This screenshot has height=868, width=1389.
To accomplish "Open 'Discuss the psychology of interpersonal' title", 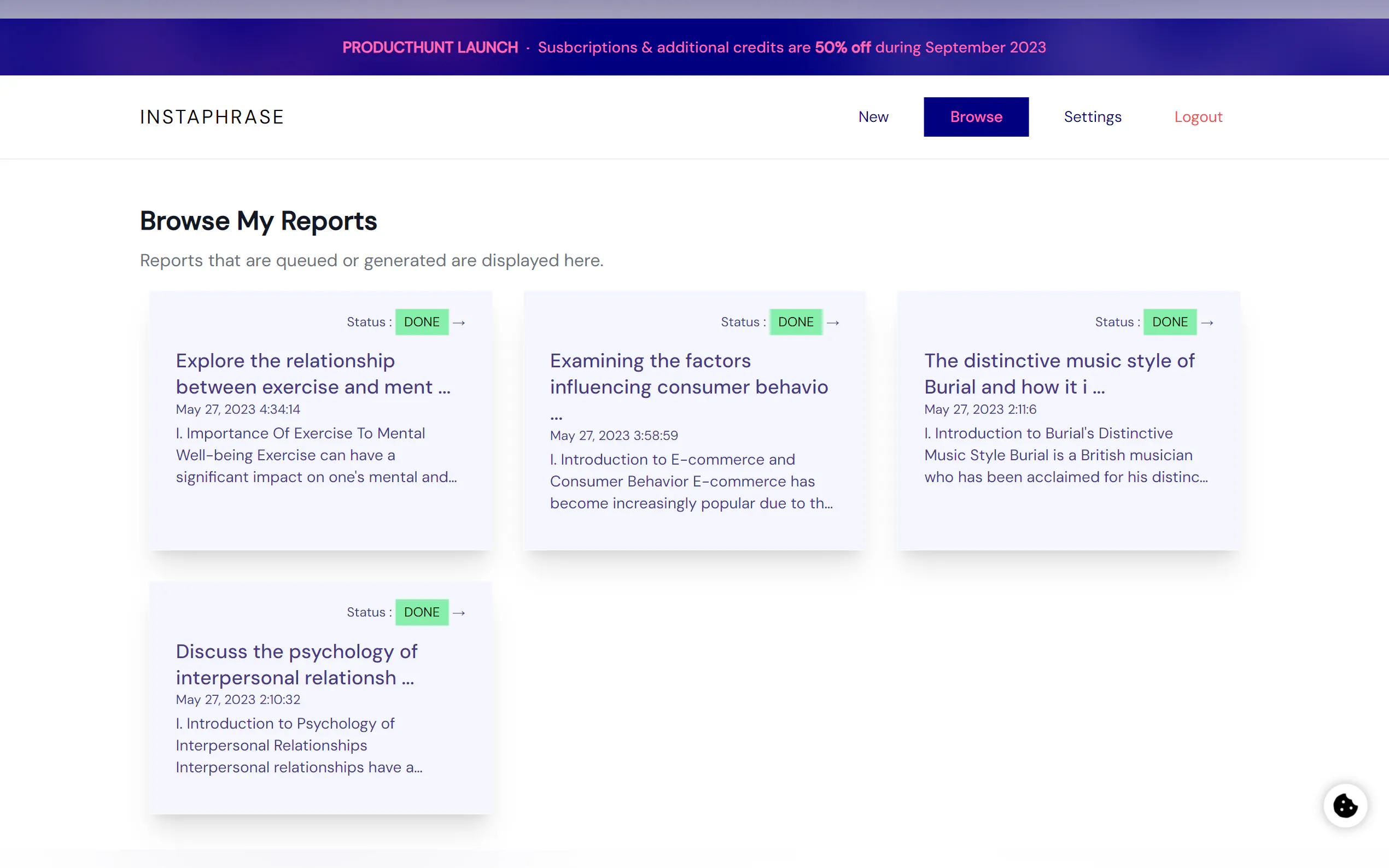I will click(296, 664).
